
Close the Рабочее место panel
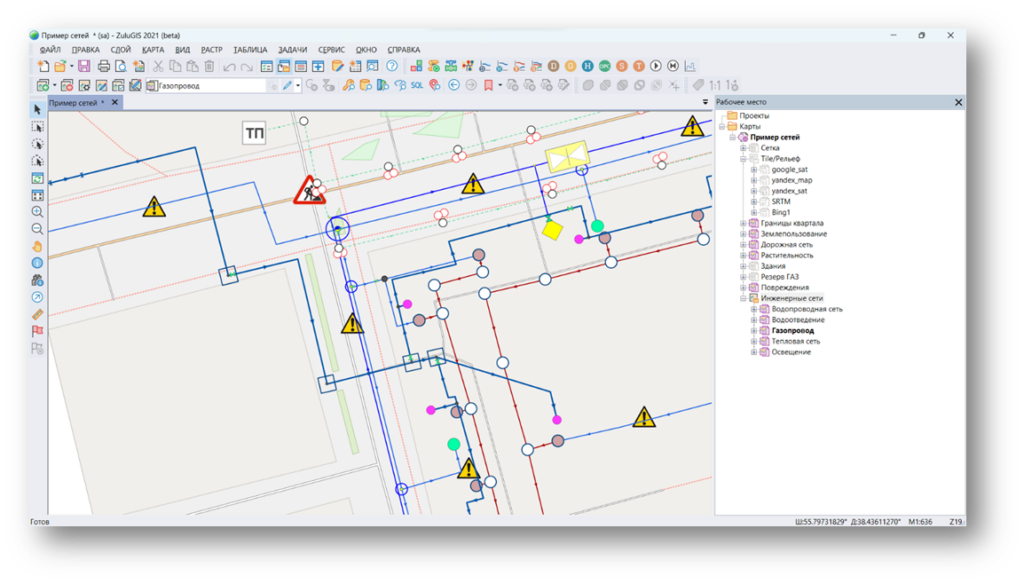(x=958, y=103)
